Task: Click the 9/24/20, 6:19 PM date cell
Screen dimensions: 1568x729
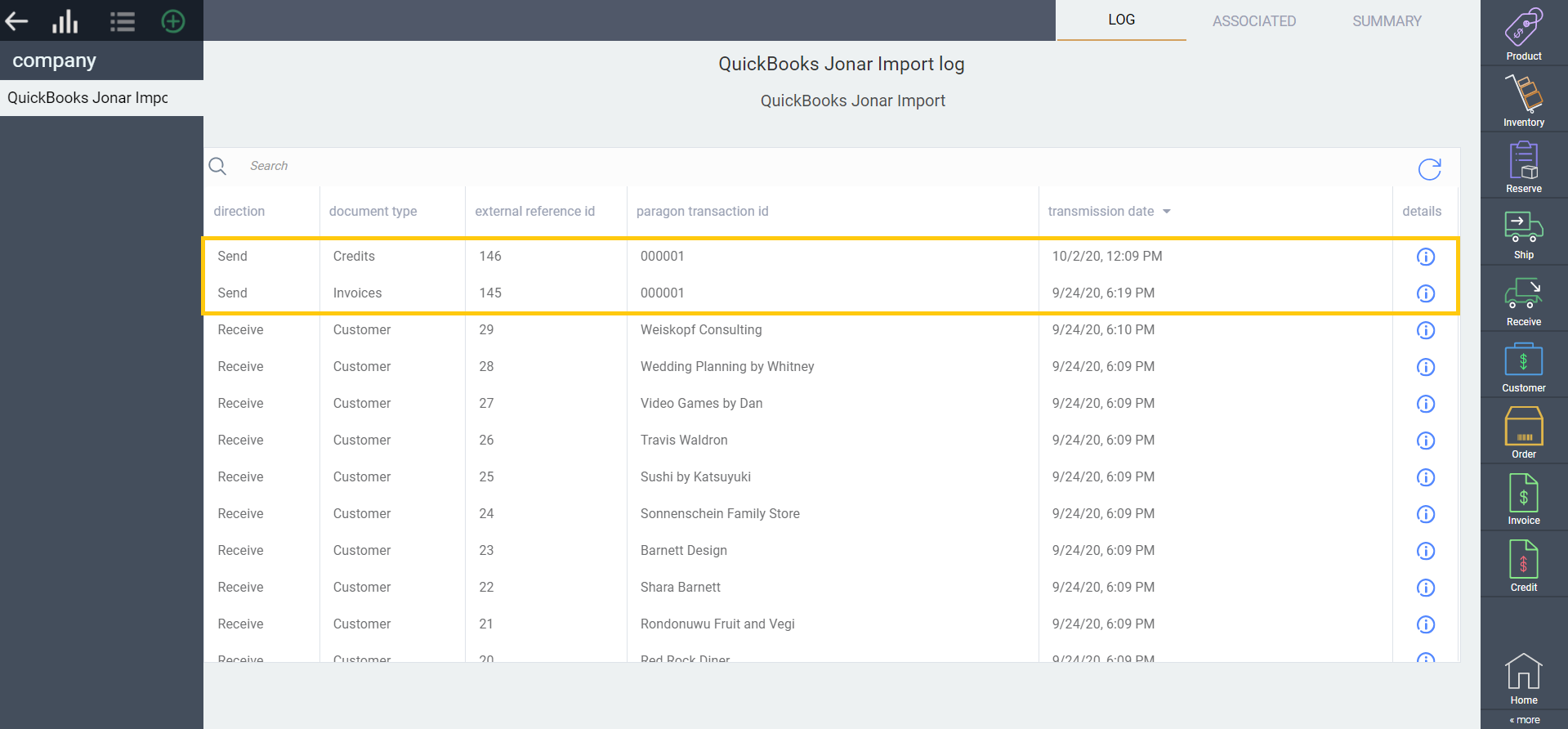Action: coord(1103,293)
